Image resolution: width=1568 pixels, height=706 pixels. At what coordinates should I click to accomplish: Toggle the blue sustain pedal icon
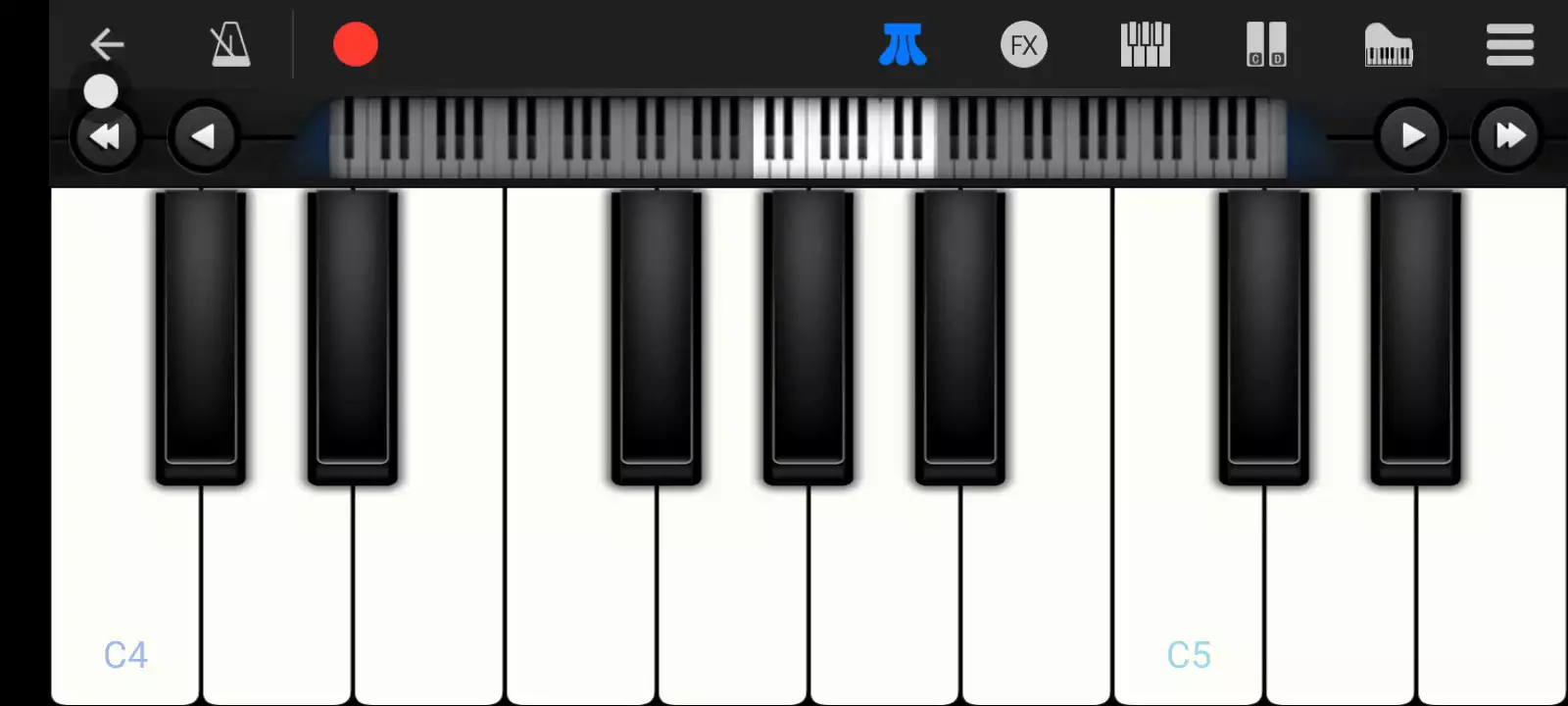pos(903,45)
